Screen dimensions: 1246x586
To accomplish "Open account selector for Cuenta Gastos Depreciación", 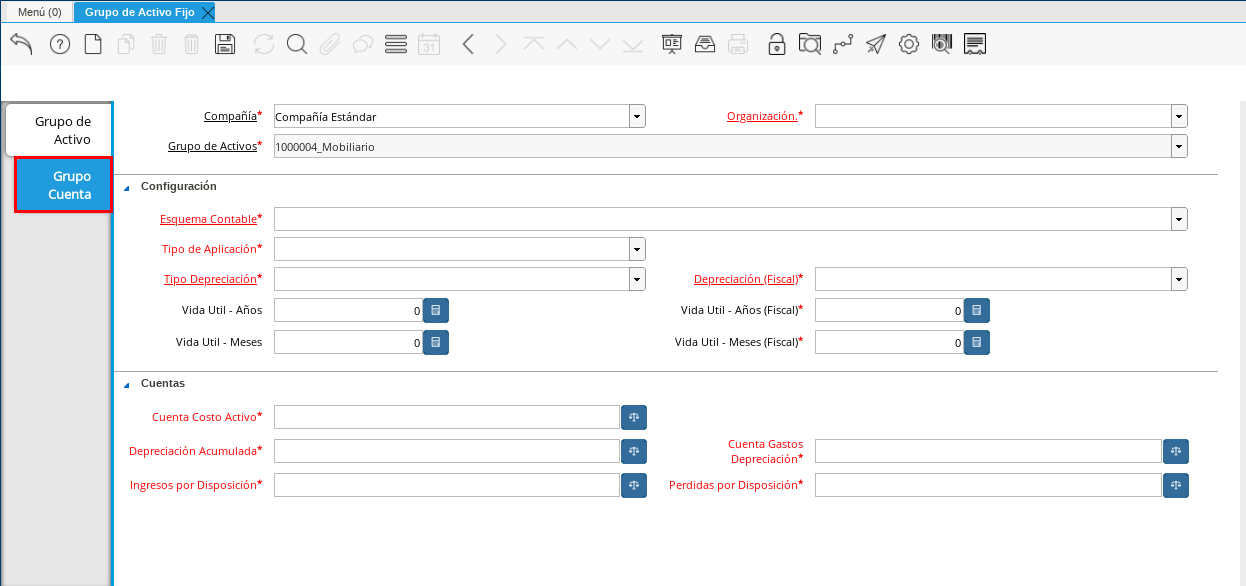I will 1176,451.
